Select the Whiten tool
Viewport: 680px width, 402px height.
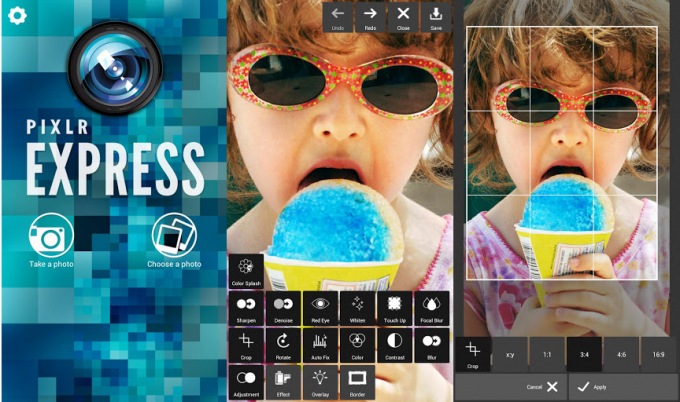[x=357, y=308]
